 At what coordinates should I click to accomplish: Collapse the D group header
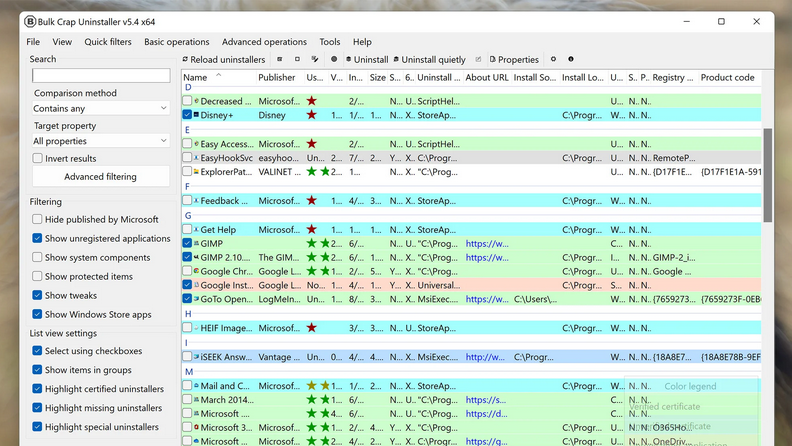click(188, 87)
